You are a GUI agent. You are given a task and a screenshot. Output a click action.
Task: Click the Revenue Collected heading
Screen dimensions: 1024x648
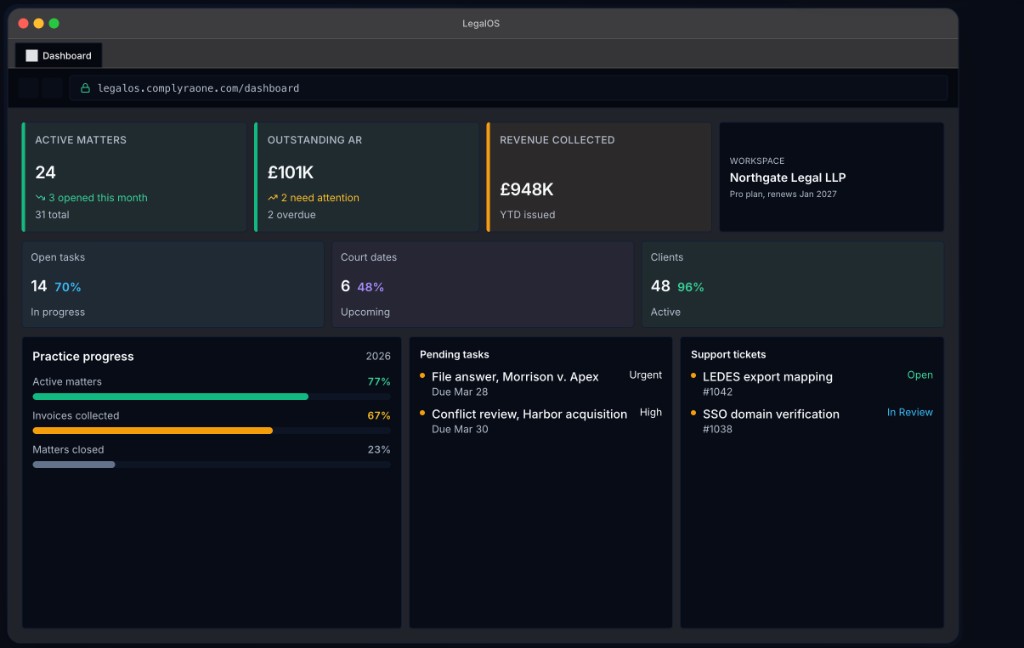(x=557, y=140)
